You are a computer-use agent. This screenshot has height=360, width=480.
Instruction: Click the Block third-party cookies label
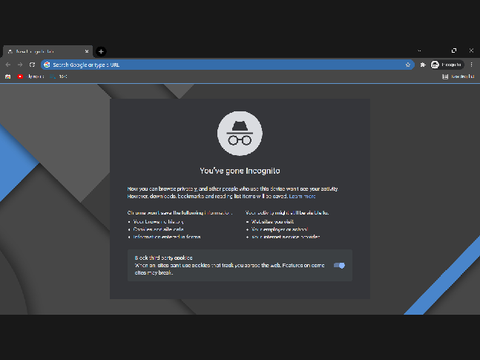[x=163, y=258]
